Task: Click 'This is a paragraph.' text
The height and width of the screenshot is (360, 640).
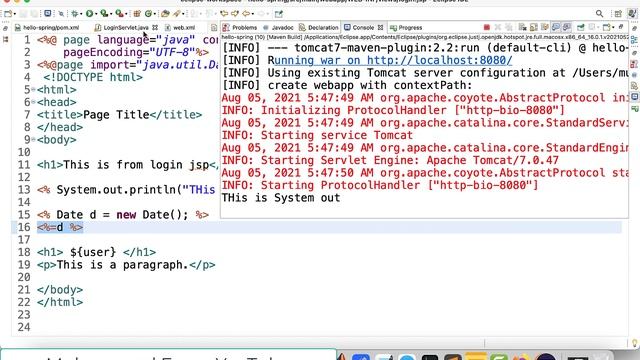Action: [x=122, y=265]
